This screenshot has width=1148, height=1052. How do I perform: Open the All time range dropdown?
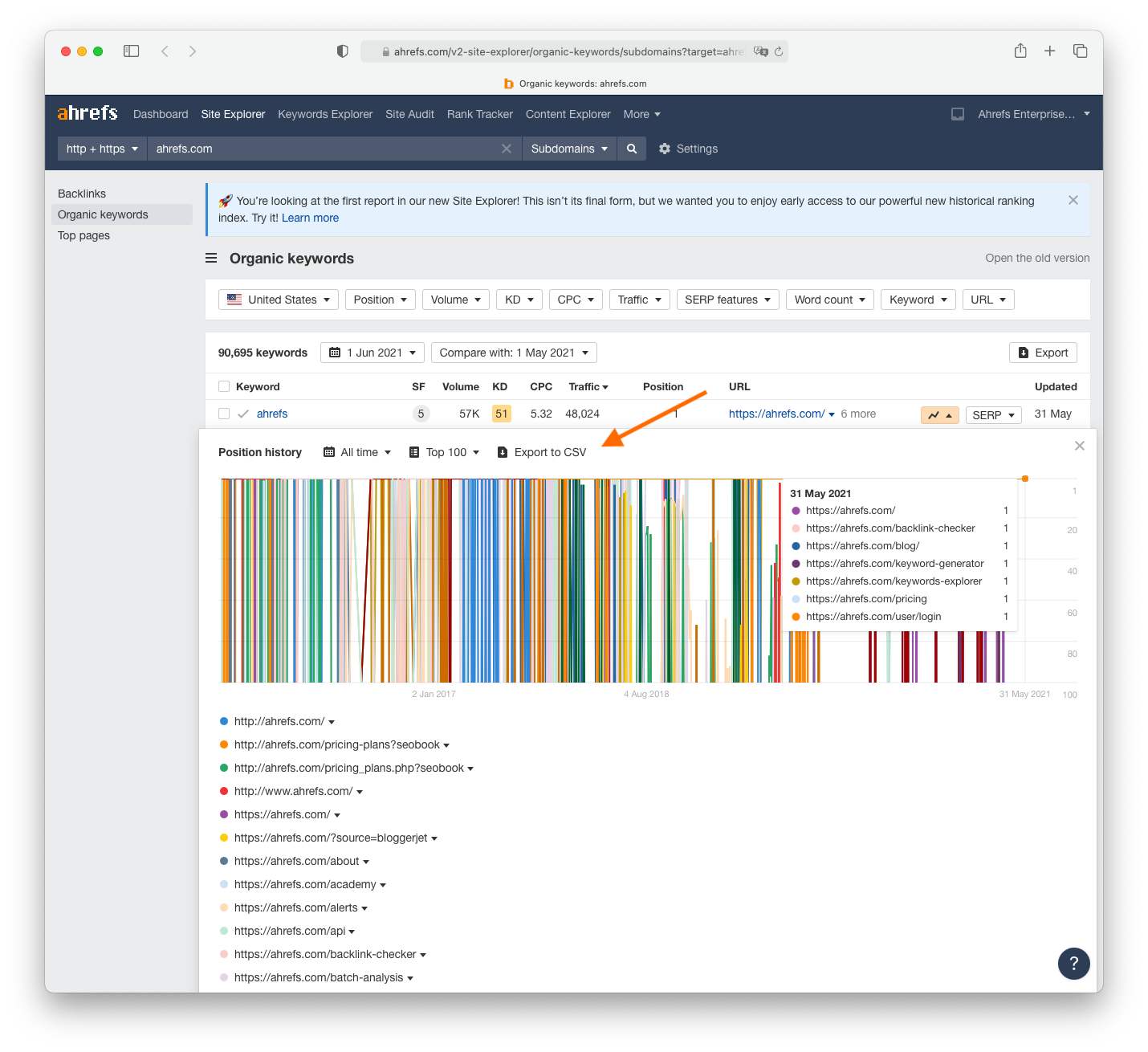(357, 452)
